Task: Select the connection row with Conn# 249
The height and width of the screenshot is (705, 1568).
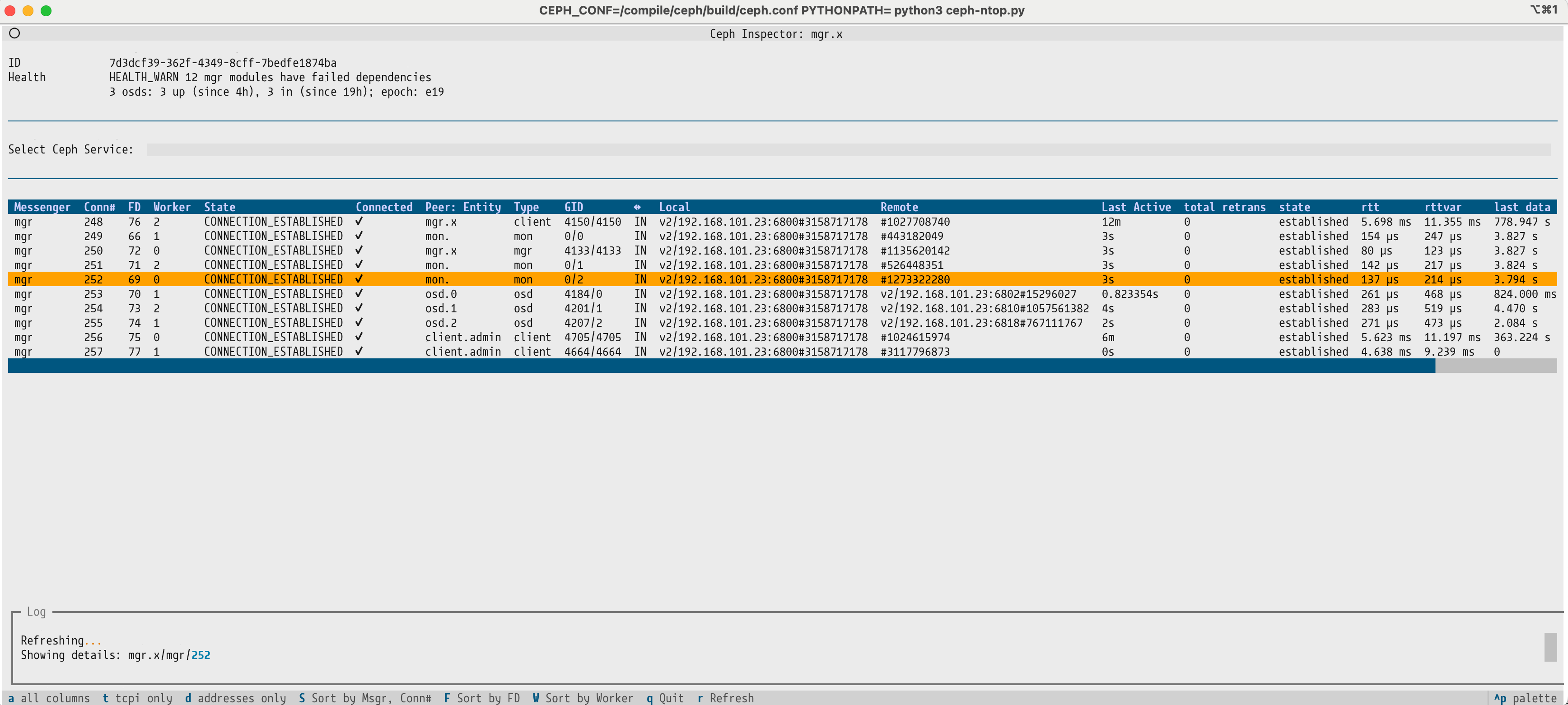Action: pyautogui.click(x=782, y=236)
